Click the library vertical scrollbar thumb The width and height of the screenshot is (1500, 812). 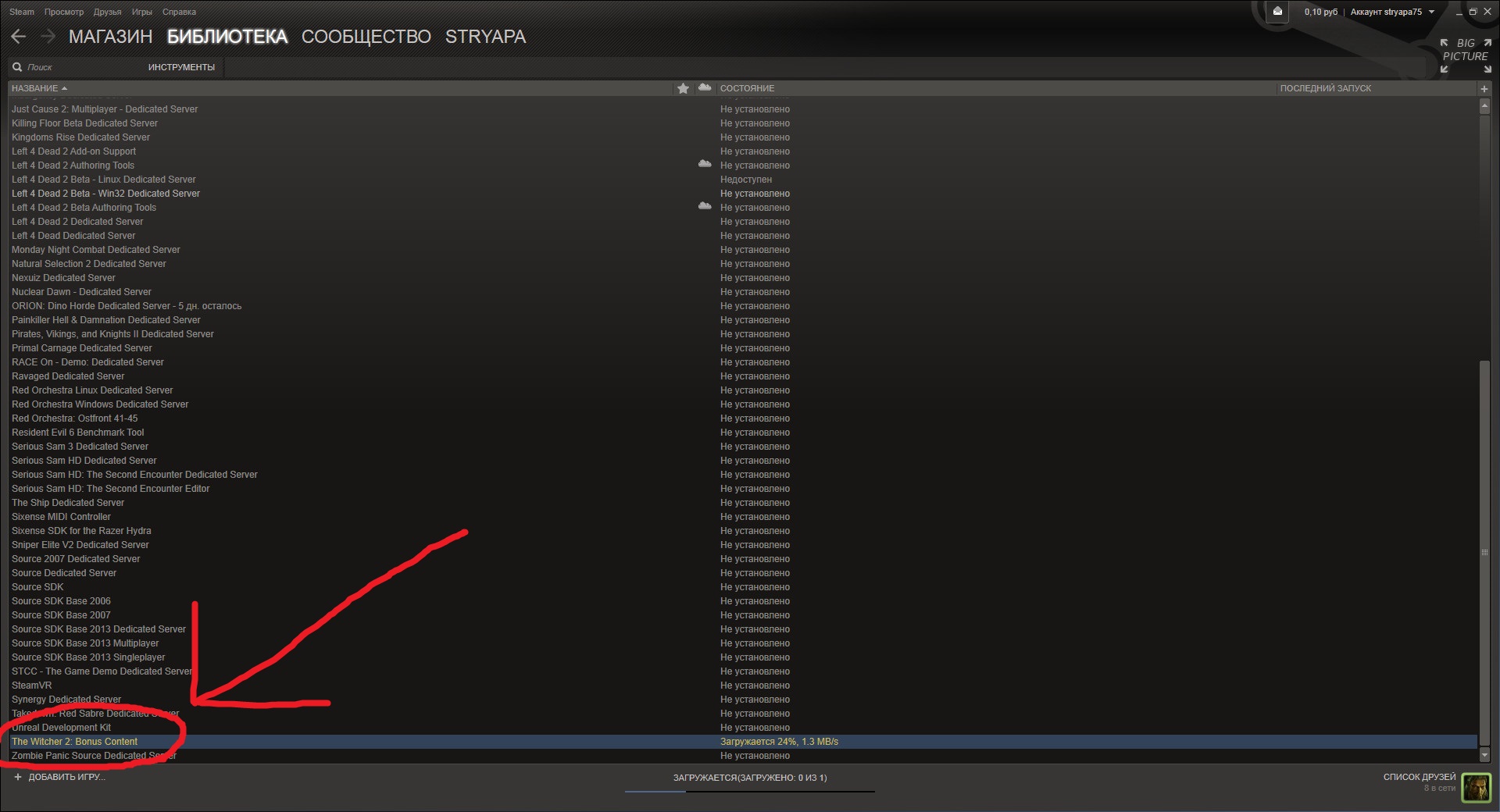click(x=1484, y=552)
